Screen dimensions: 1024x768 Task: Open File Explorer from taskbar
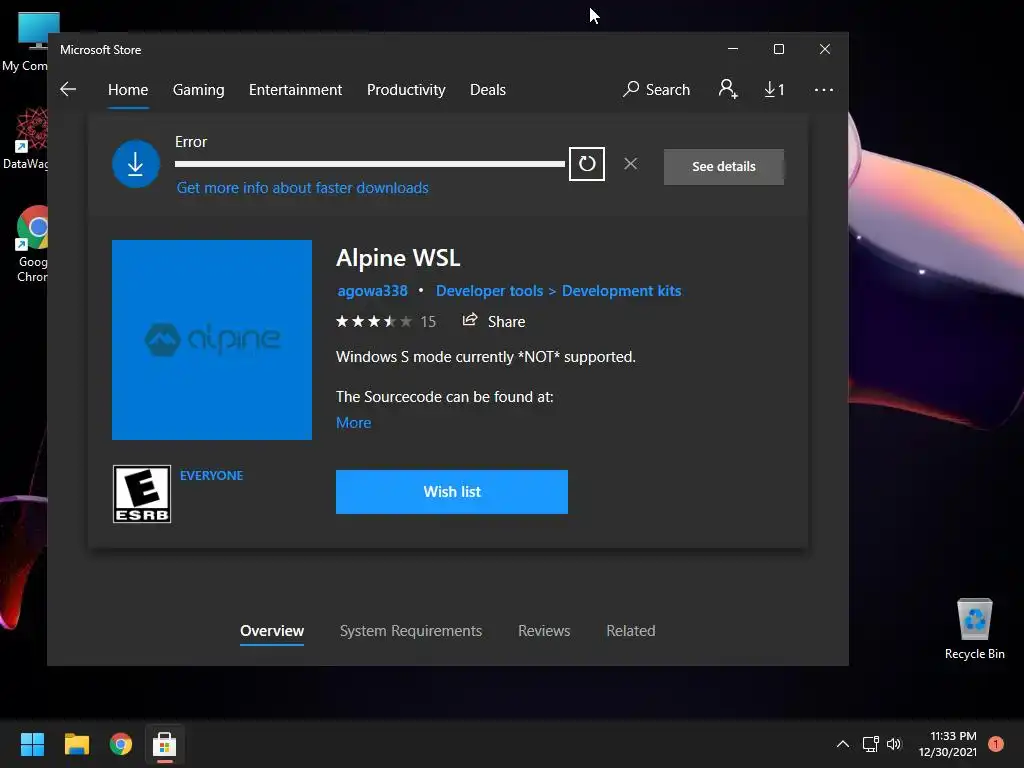76,744
